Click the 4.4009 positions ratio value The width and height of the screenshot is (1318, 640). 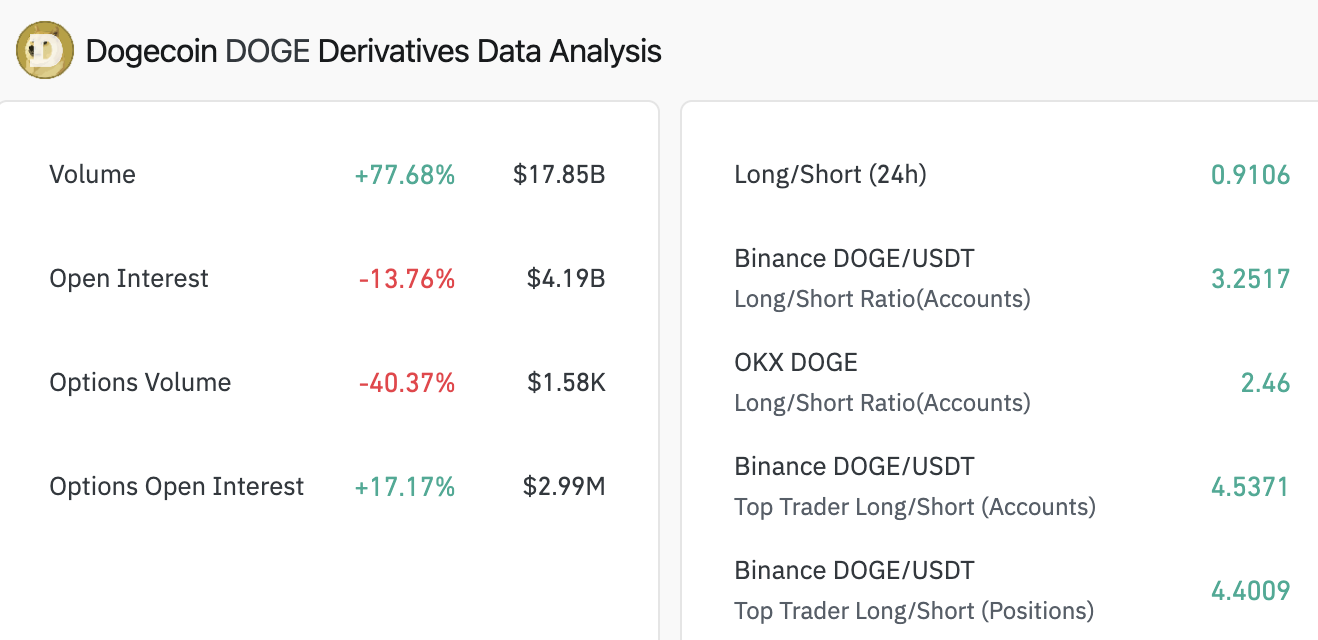pos(1250,590)
